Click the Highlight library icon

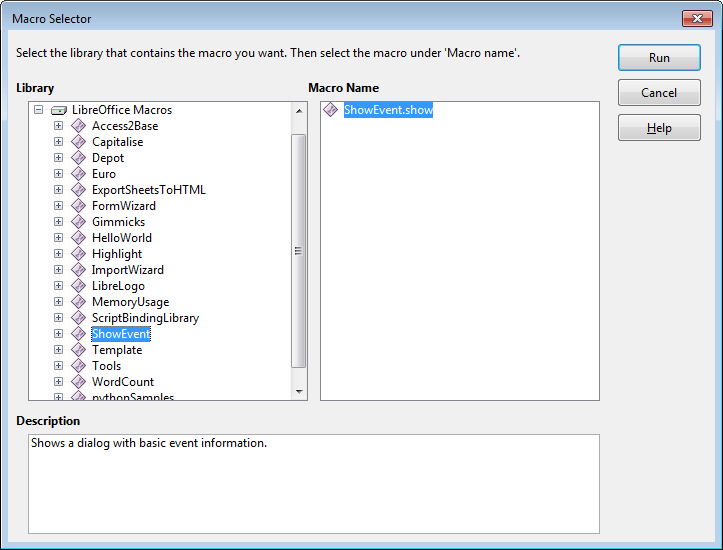[x=78, y=254]
